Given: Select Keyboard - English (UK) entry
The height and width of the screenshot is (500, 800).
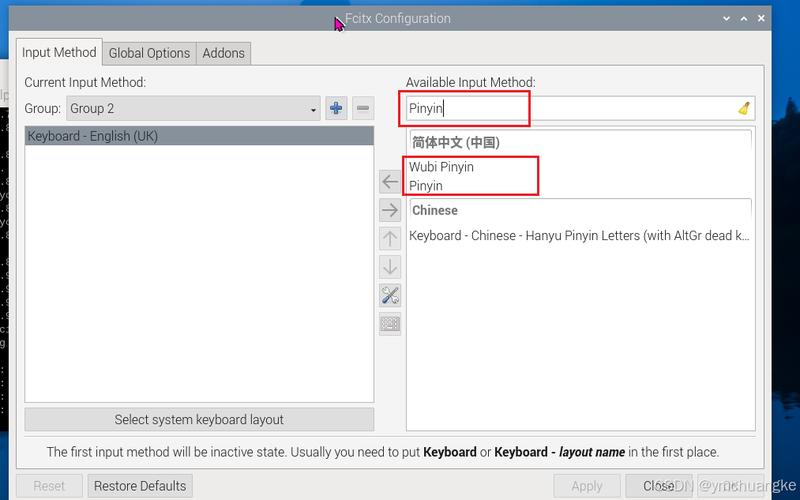Looking at the screenshot, I should [x=199, y=136].
